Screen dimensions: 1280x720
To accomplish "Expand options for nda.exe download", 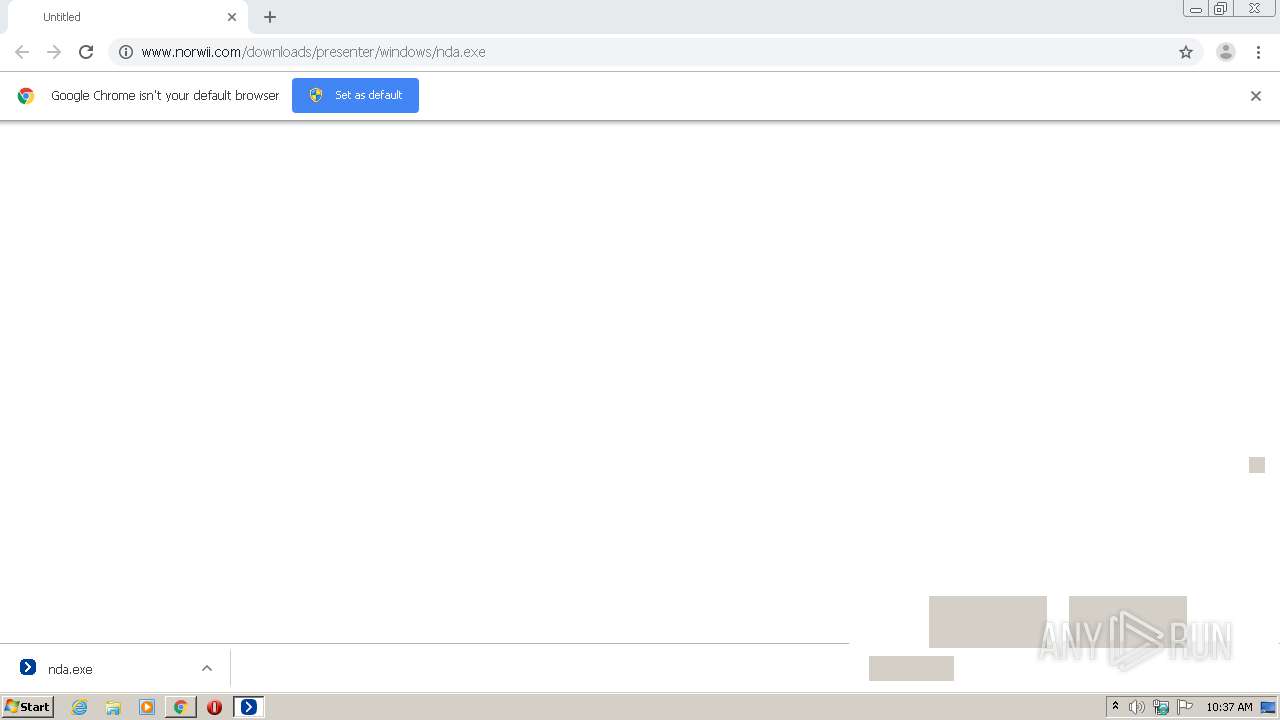I will pos(207,668).
